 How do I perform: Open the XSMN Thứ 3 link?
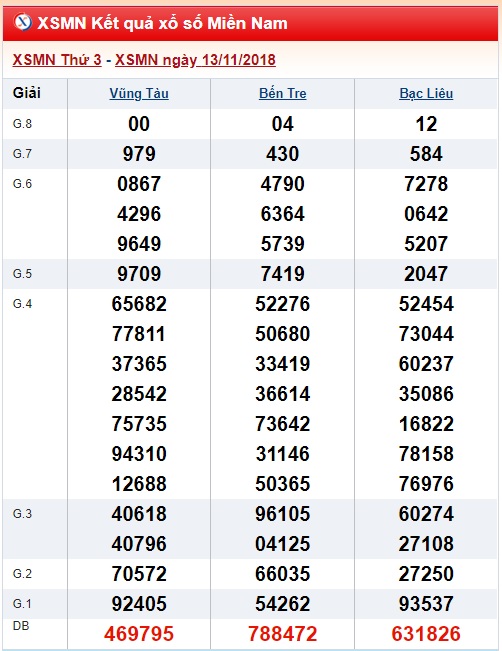(x=57, y=60)
